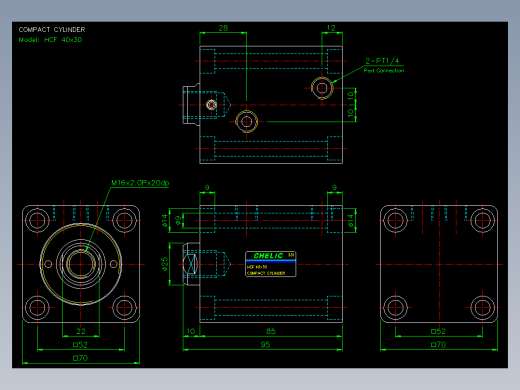Select the Model: HCF 40x30 label

click(x=50, y=40)
